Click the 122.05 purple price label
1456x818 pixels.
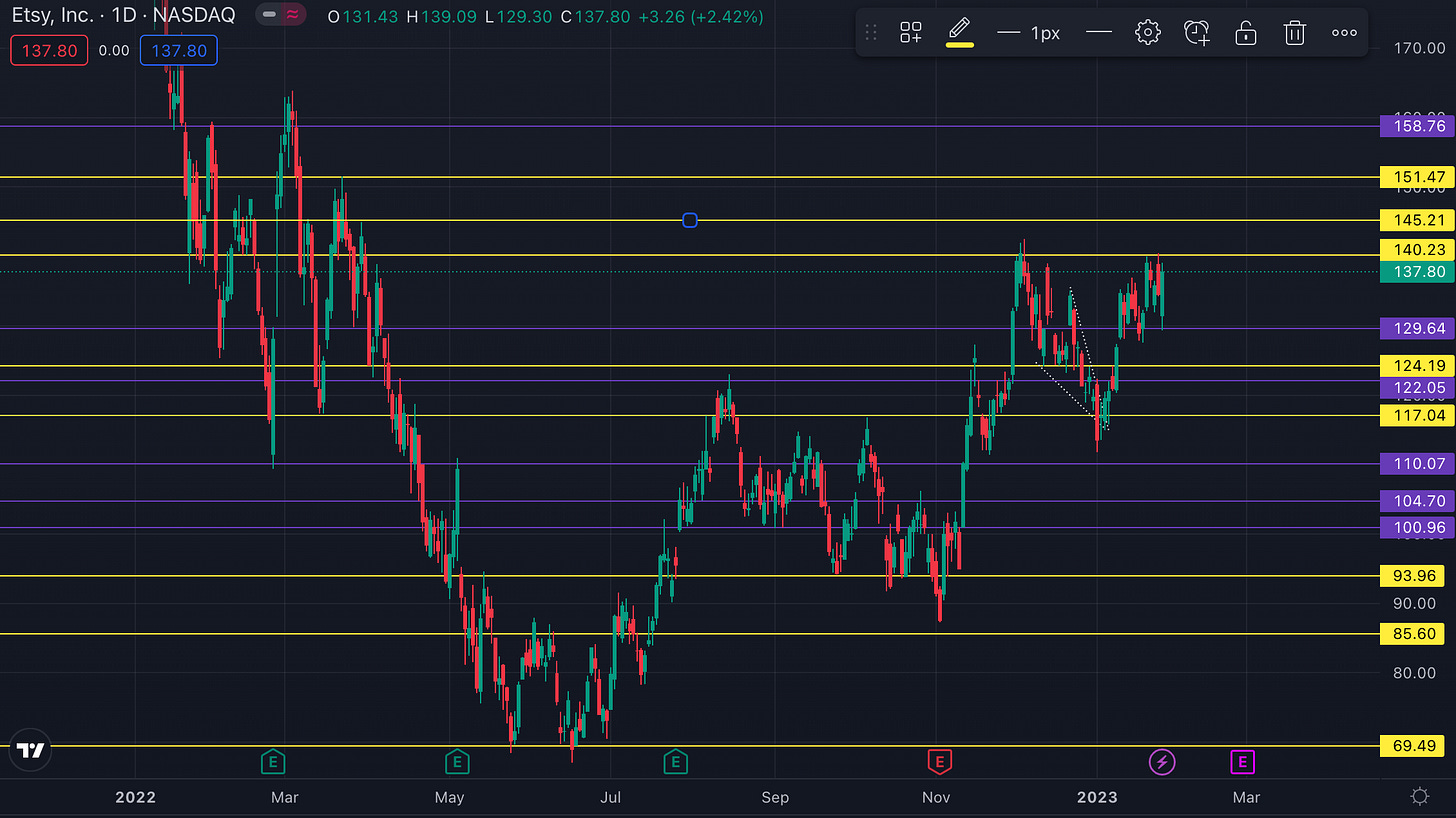[x=1417, y=388]
